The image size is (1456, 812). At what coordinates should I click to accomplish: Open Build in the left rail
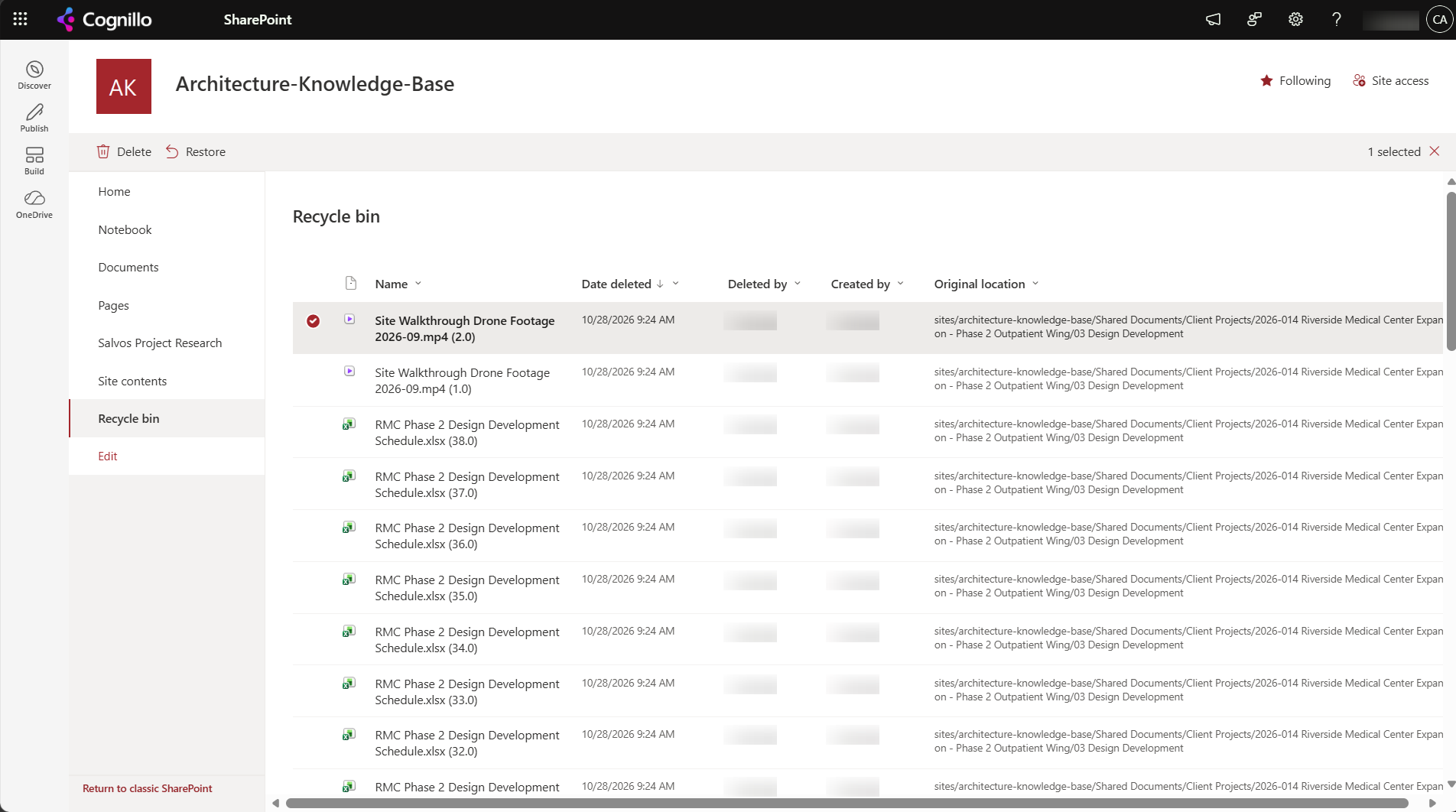pos(34,161)
